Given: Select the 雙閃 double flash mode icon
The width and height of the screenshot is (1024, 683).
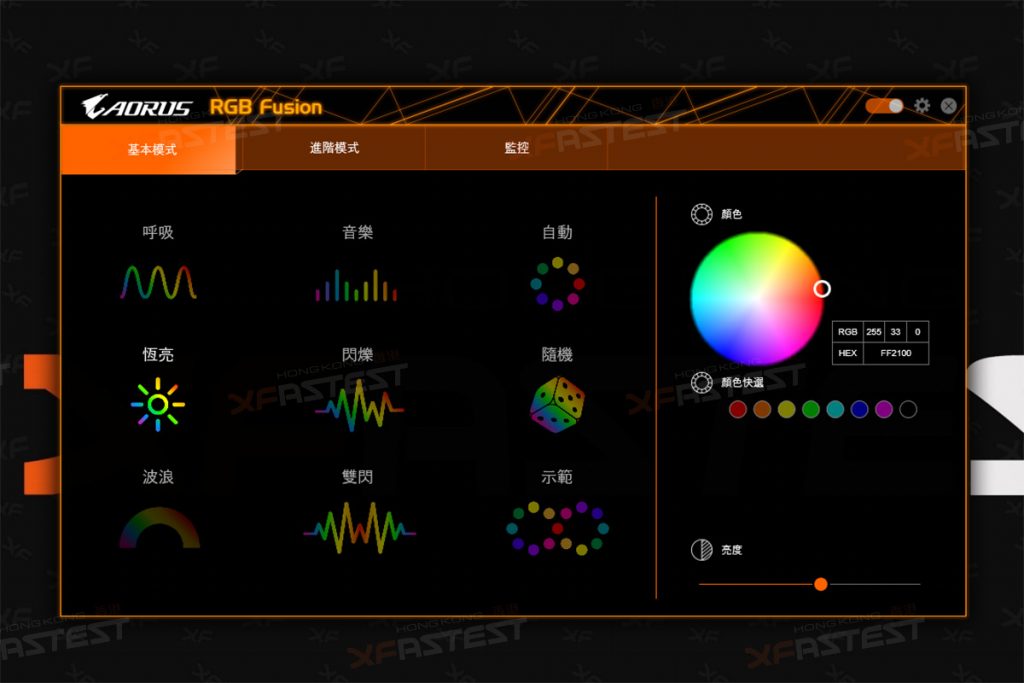Looking at the screenshot, I should coord(359,528).
